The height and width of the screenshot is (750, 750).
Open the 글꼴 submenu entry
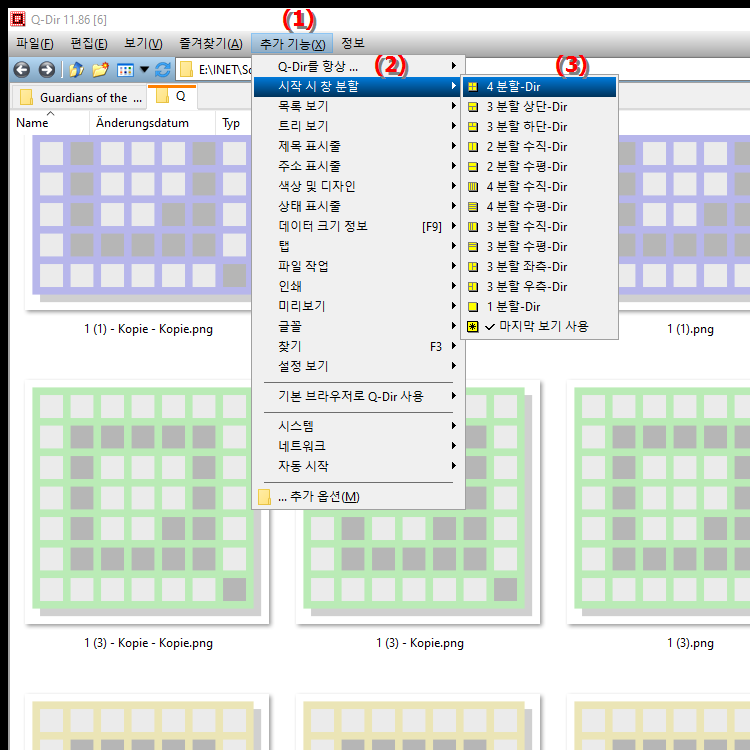358,326
